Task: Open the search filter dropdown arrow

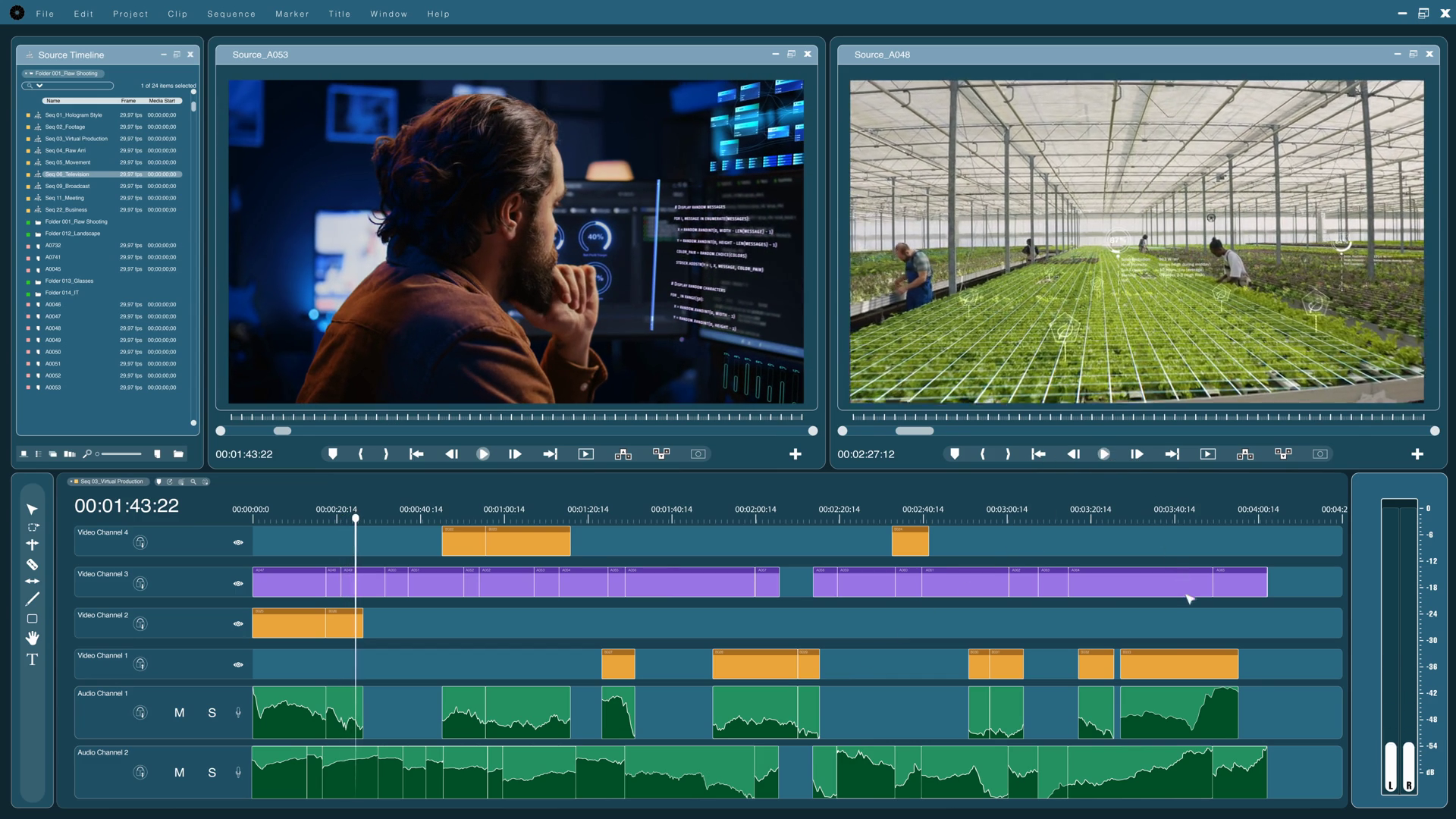Action: 40,86
